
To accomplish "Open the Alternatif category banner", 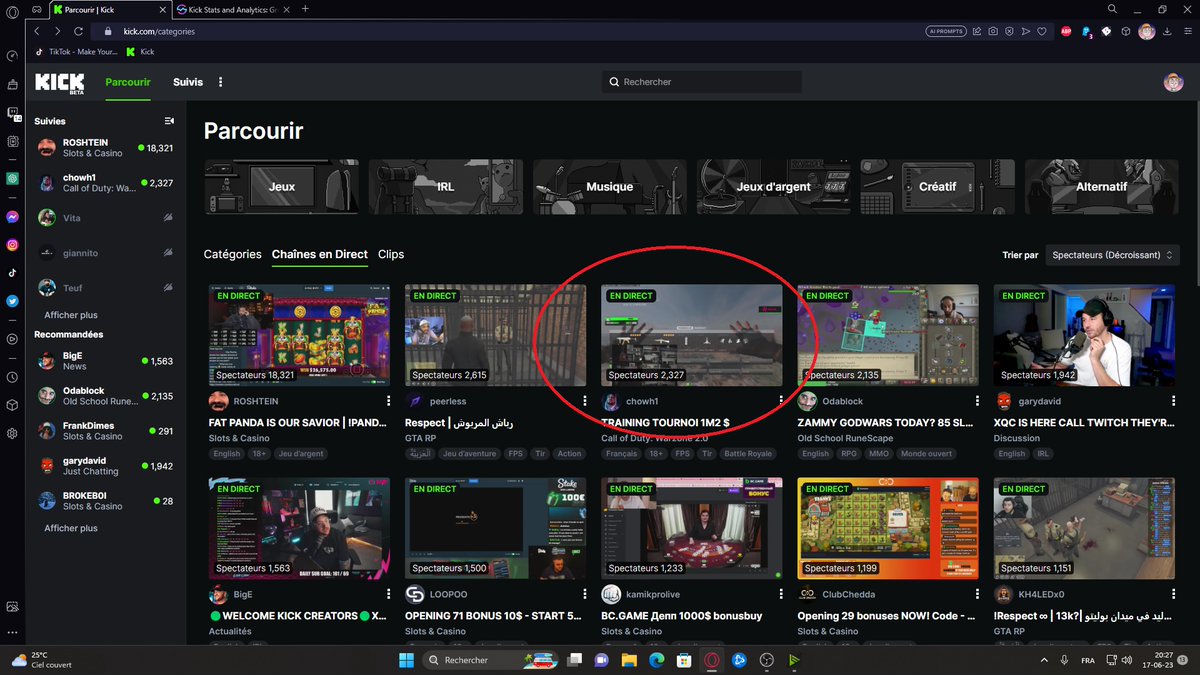I will (1102, 186).
